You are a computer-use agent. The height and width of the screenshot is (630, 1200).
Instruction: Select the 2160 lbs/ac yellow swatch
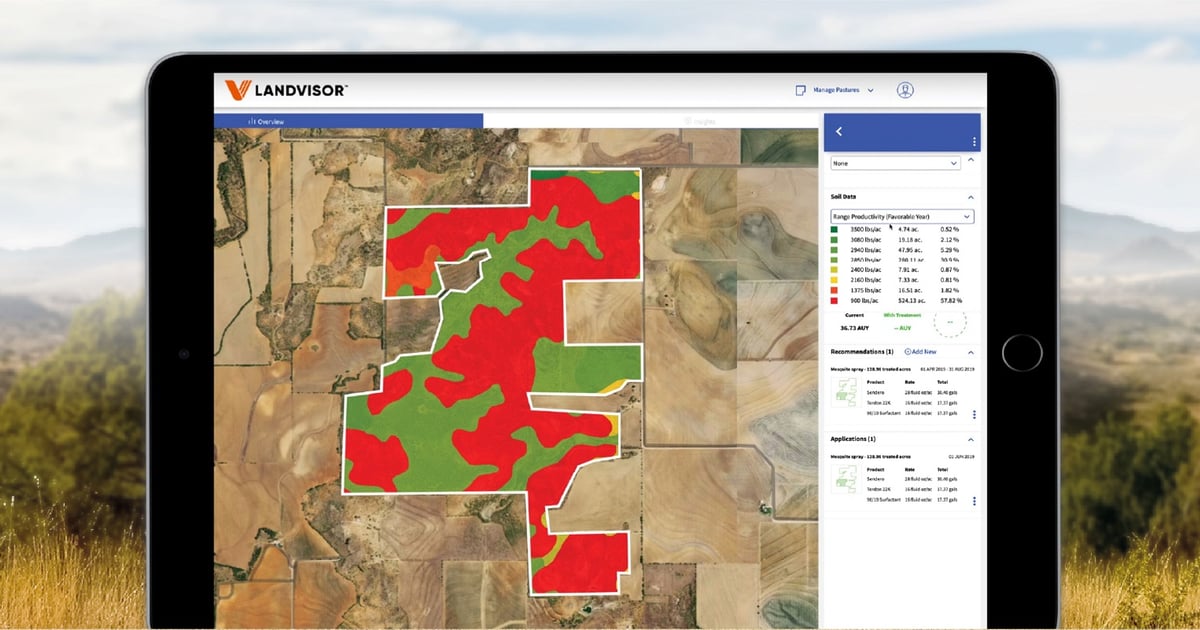tap(836, 280)
